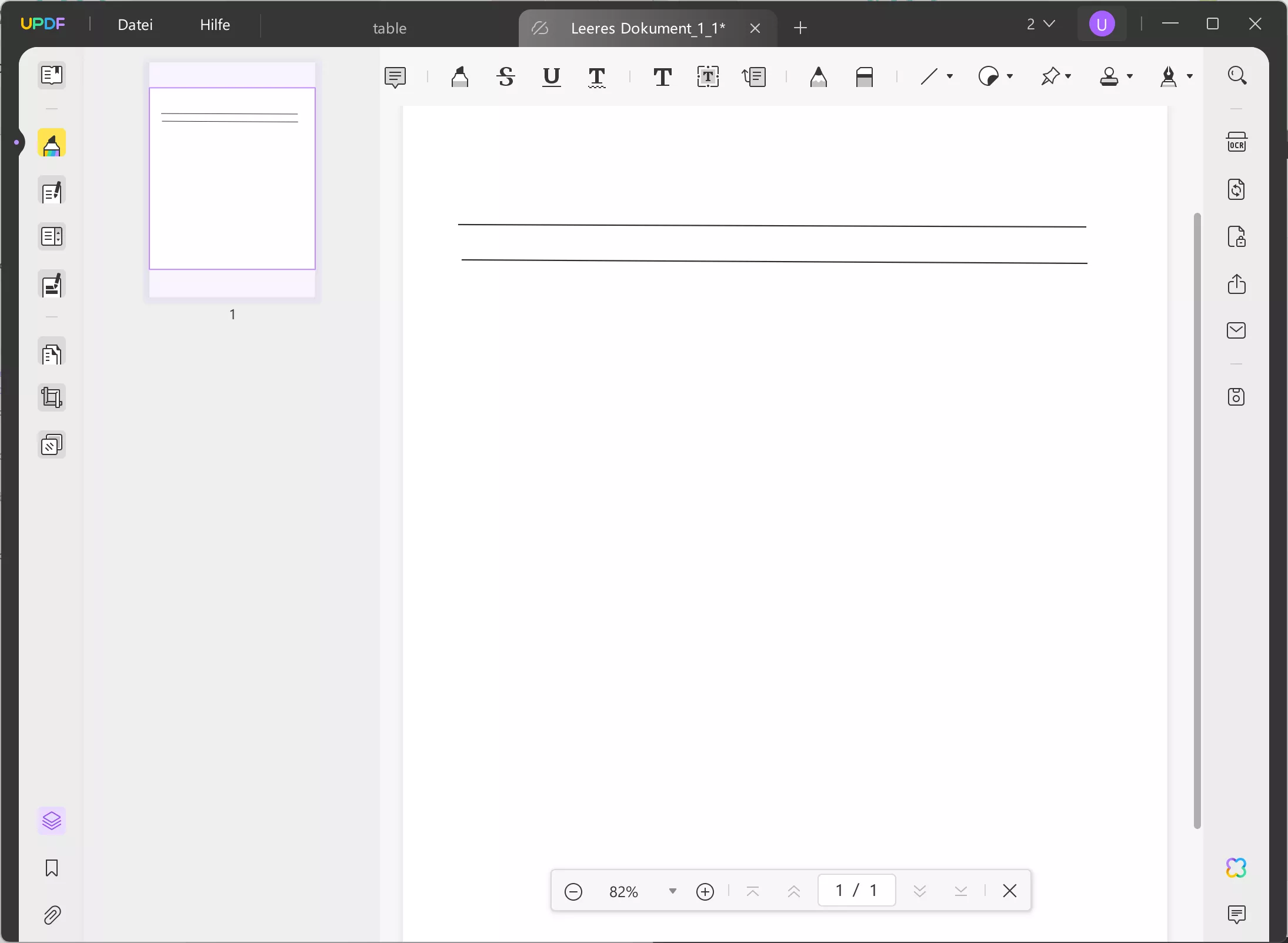Image resolution: width=1288 pixels, height=943 pixels.
Task: Open the Crop pages tool
Action: [x=52, y=398]
